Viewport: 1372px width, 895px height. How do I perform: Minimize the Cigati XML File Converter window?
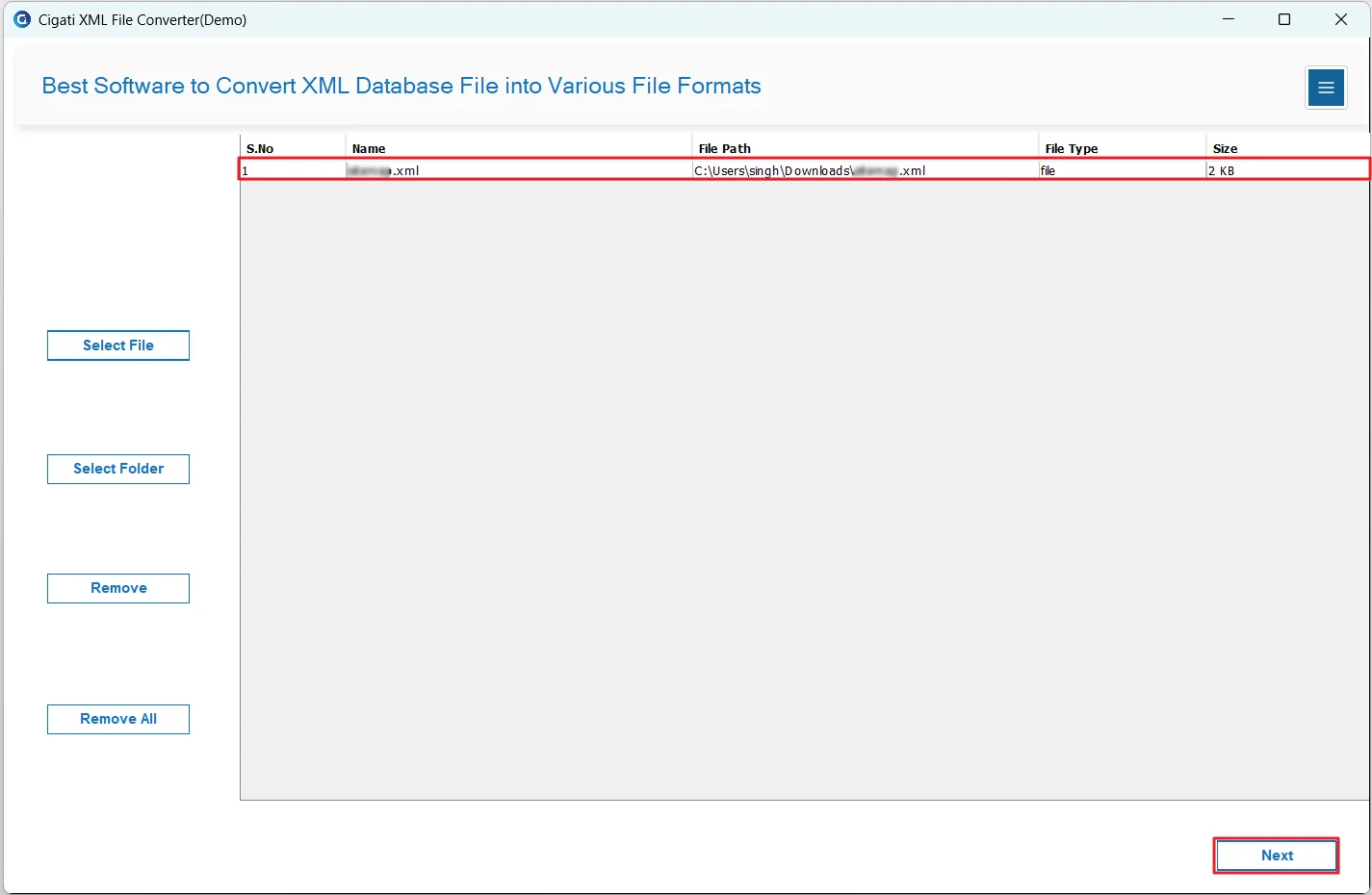tap(1229, 19)
